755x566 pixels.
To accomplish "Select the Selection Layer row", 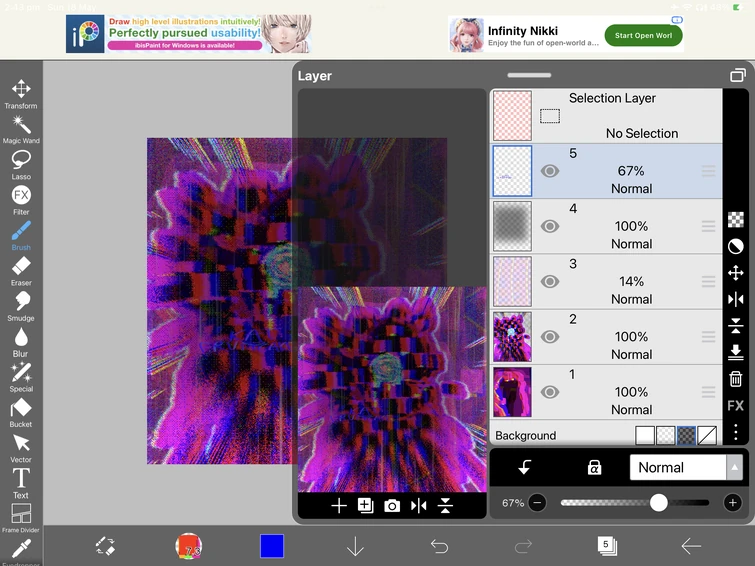I will tap(605, 115).
